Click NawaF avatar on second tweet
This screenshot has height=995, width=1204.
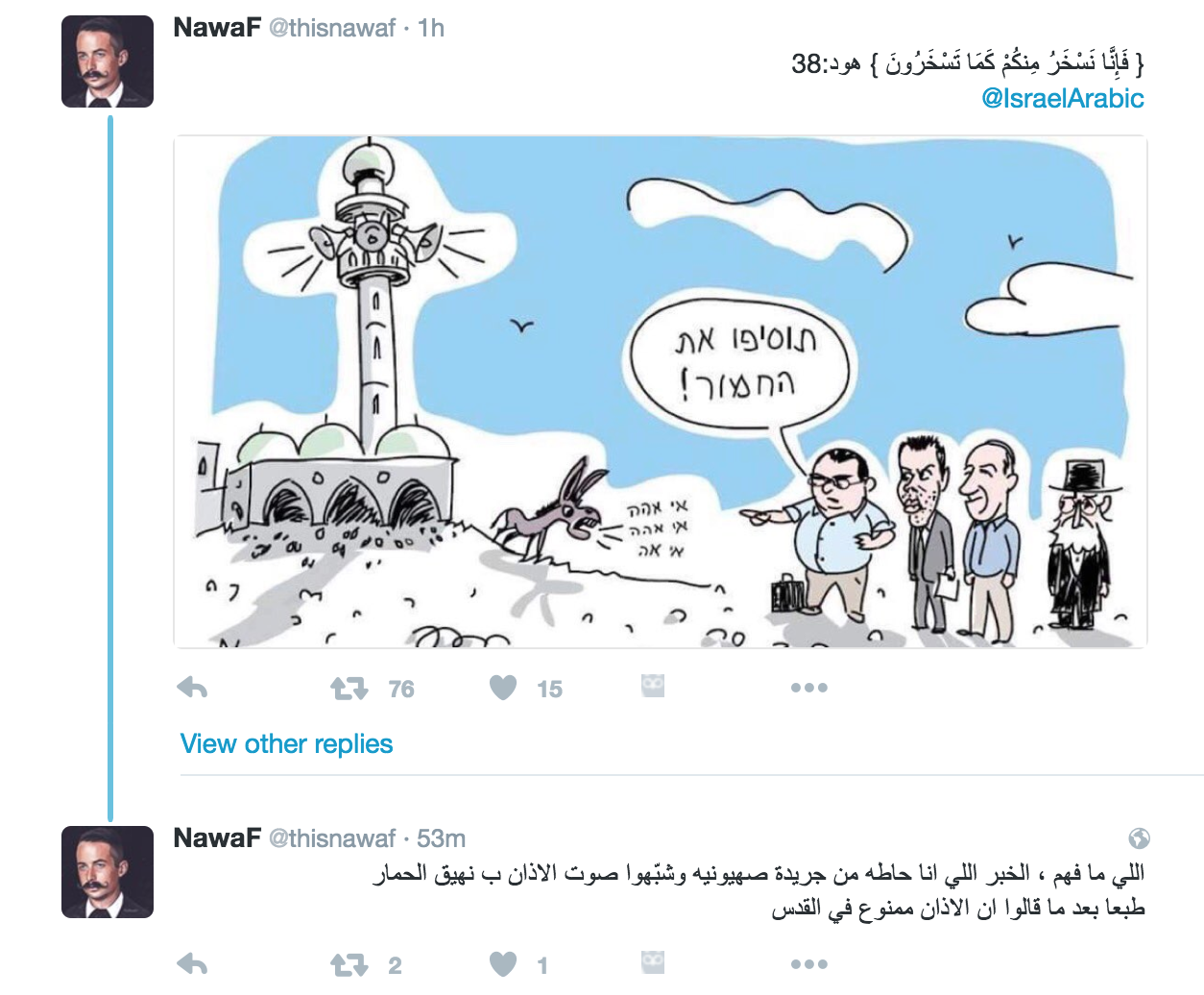(108, 872)
